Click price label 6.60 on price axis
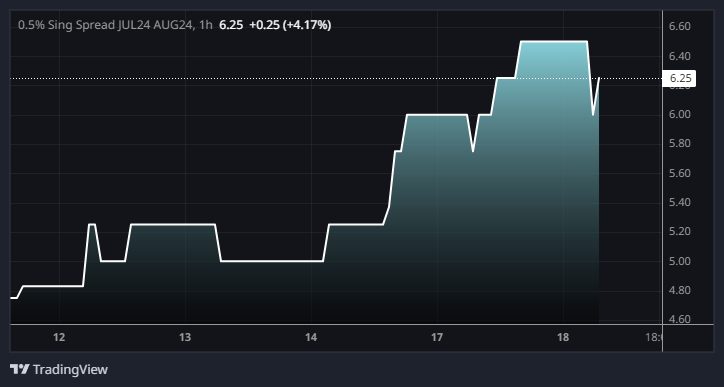724x387 pixels. pyautogui.click(x=680, y=26)
